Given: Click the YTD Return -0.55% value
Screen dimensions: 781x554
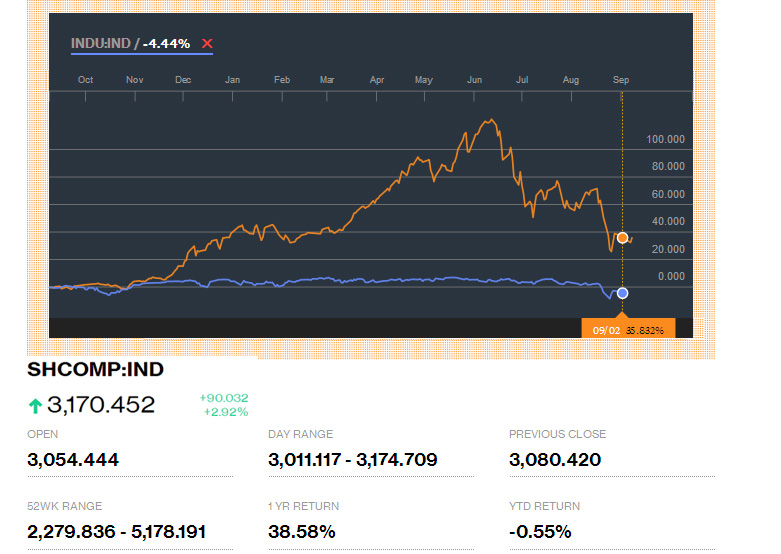Looking at the screenshot, I should pyautogui.click(x=540, y=531).
